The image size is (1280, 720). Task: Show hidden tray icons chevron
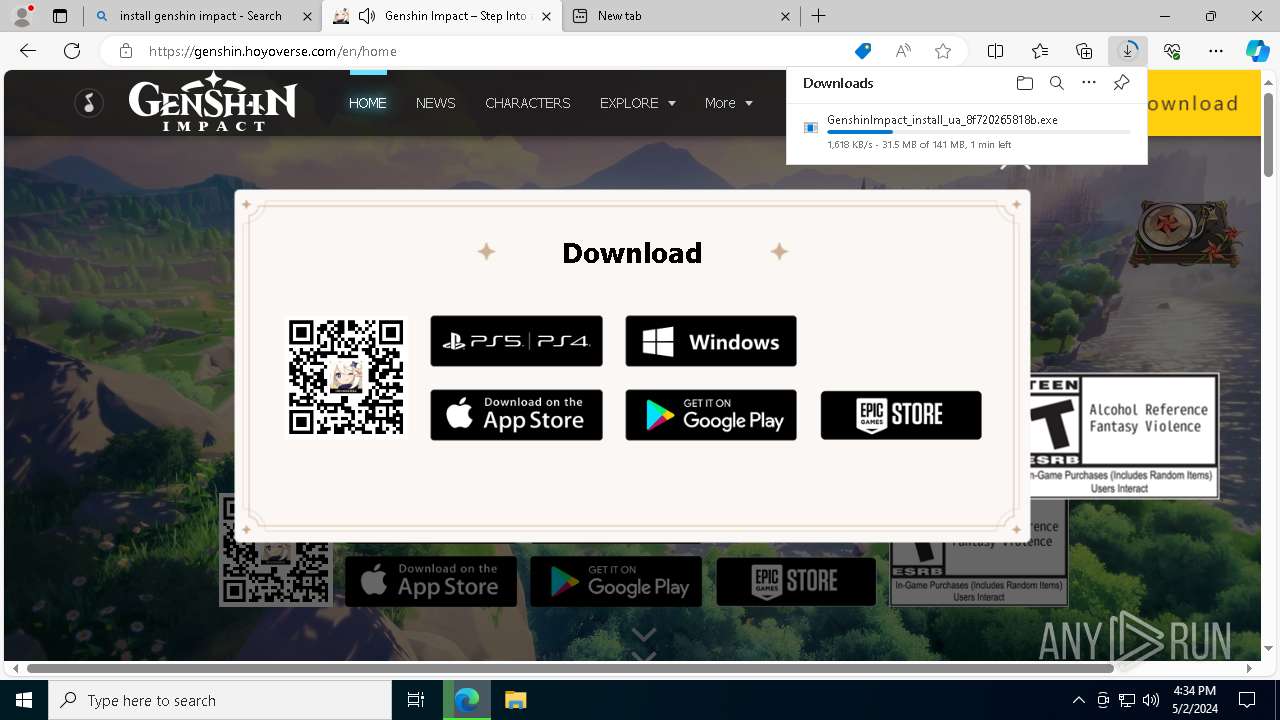[x=1078, y=700]
